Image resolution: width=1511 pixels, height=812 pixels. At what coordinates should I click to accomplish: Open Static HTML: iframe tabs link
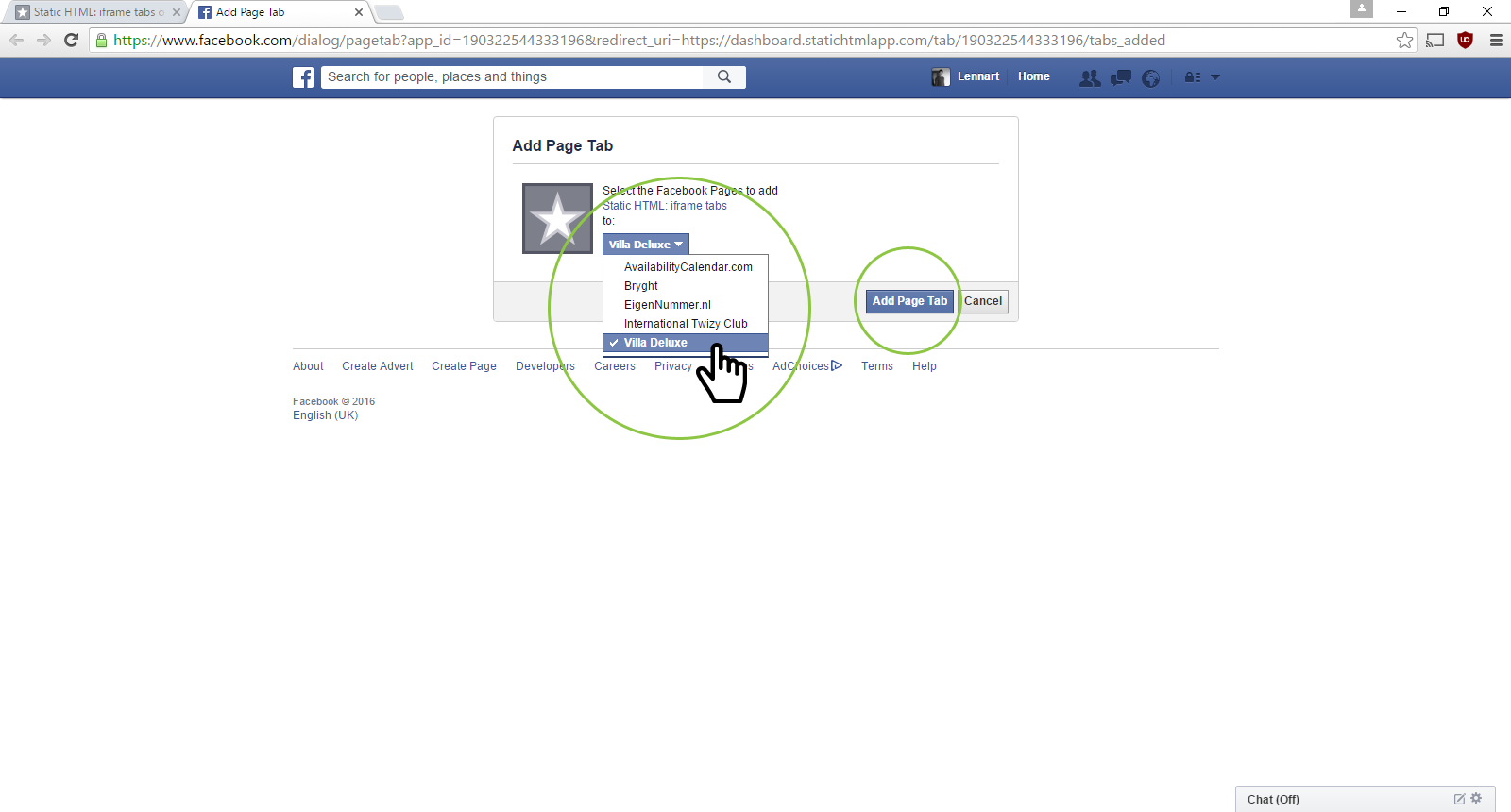(x=665, y=206)
